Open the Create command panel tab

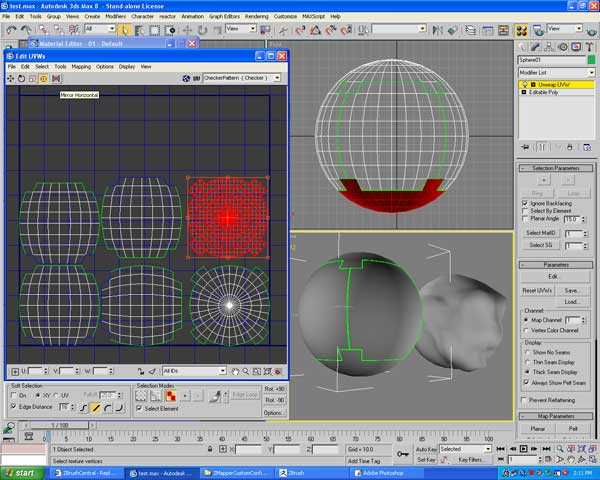(522, 47)
